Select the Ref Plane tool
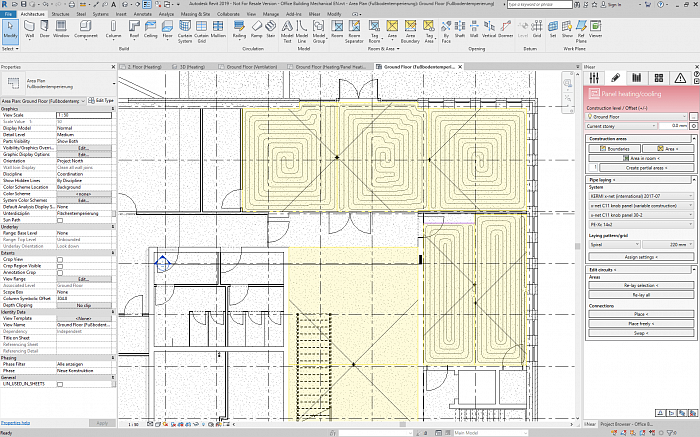Screen dimensions: 700x437 [x=581, y=32]
